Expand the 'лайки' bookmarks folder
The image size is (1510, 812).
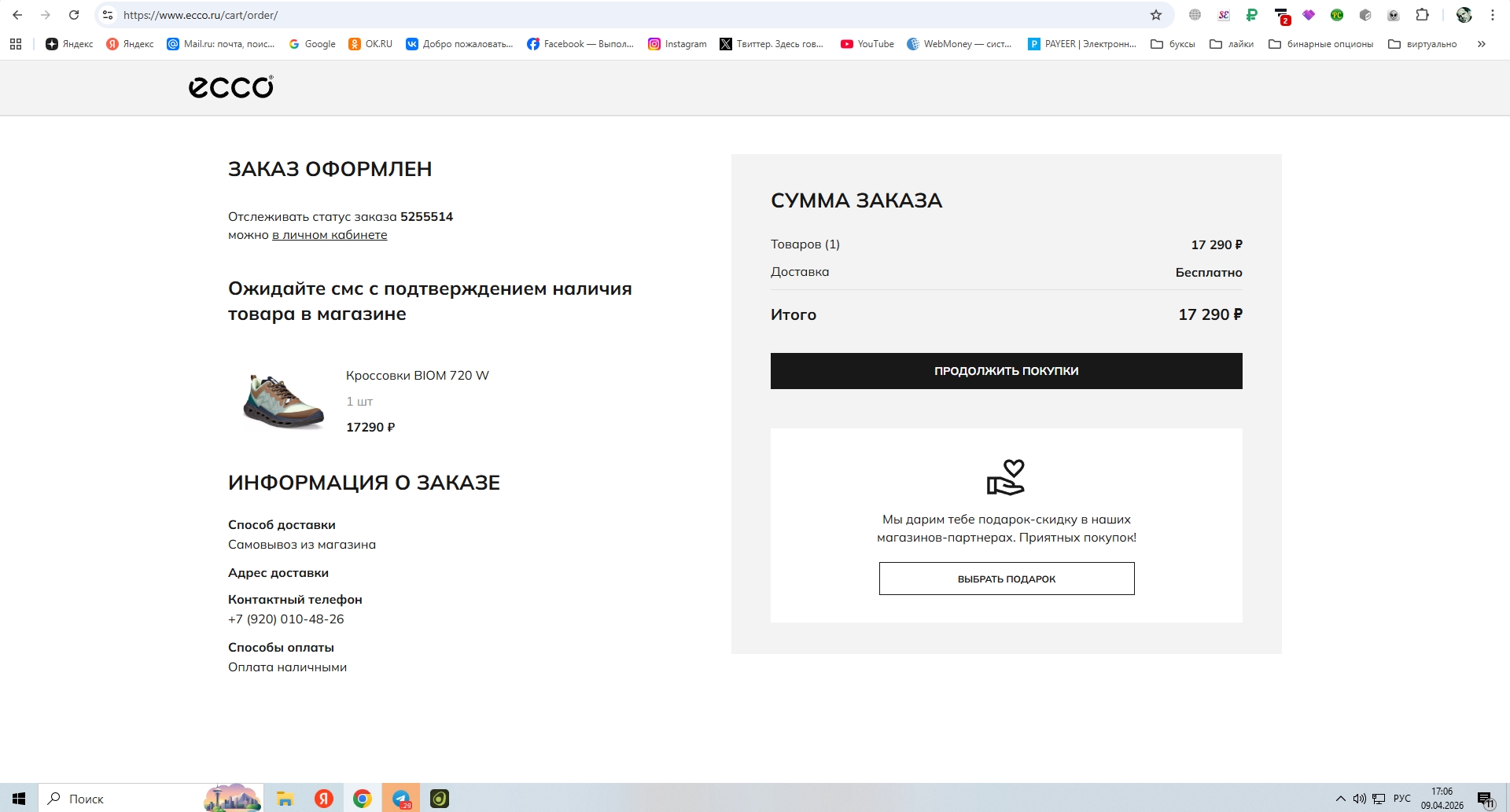[1232, 44]
